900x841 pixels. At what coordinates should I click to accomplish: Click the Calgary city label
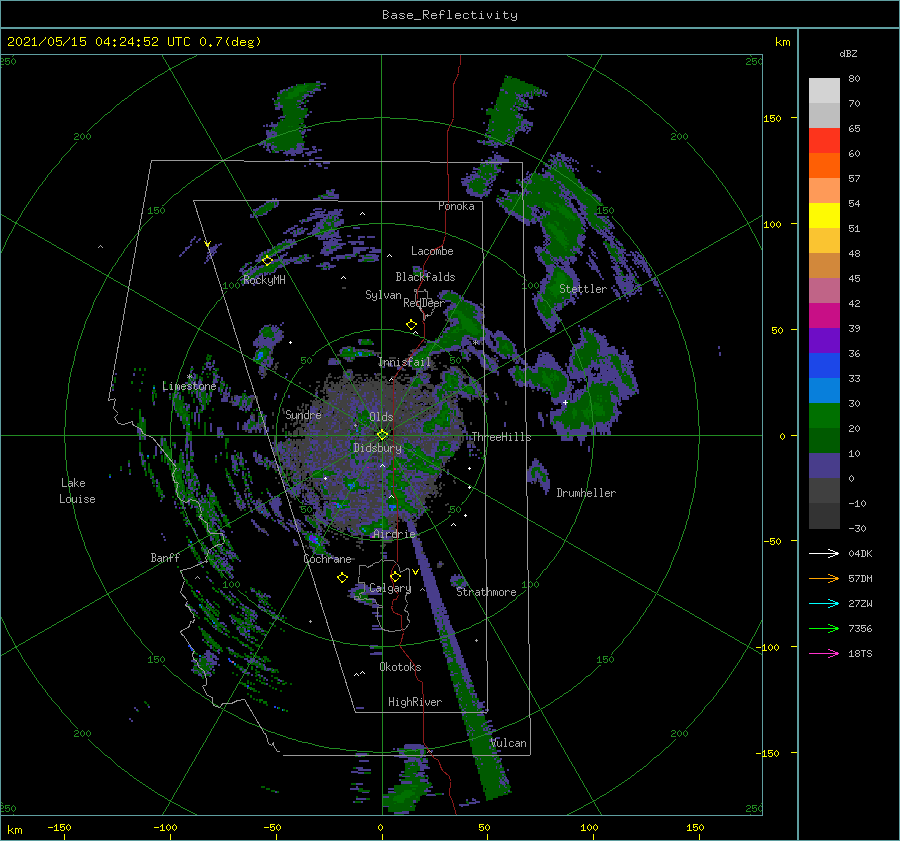coord(390,588)
